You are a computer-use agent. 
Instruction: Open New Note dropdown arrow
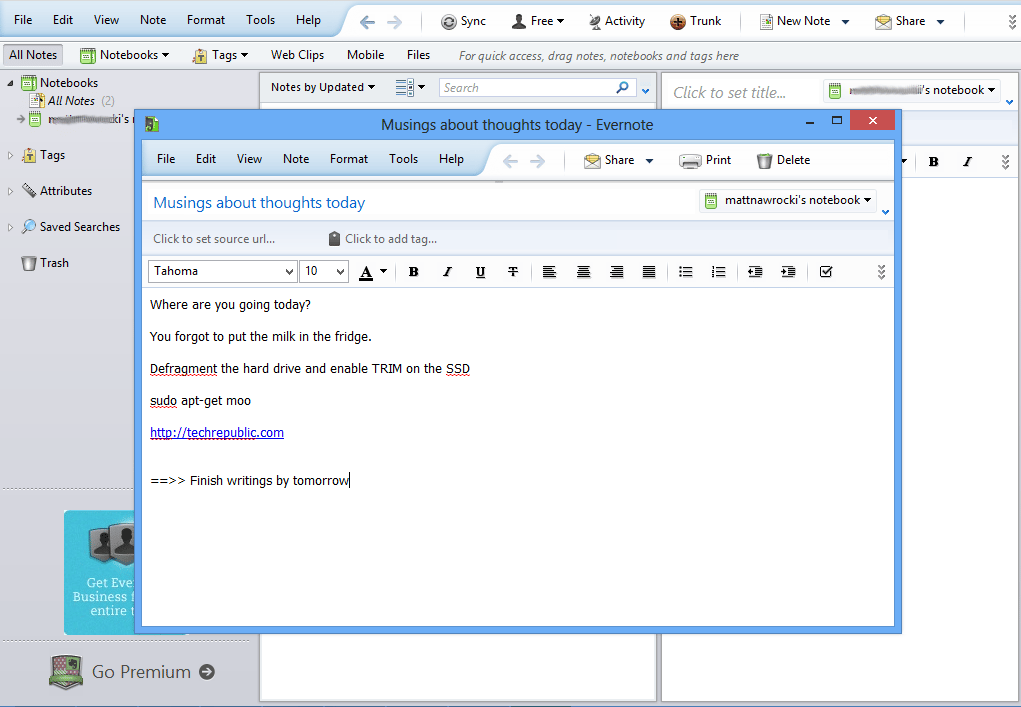pos(845,22)
